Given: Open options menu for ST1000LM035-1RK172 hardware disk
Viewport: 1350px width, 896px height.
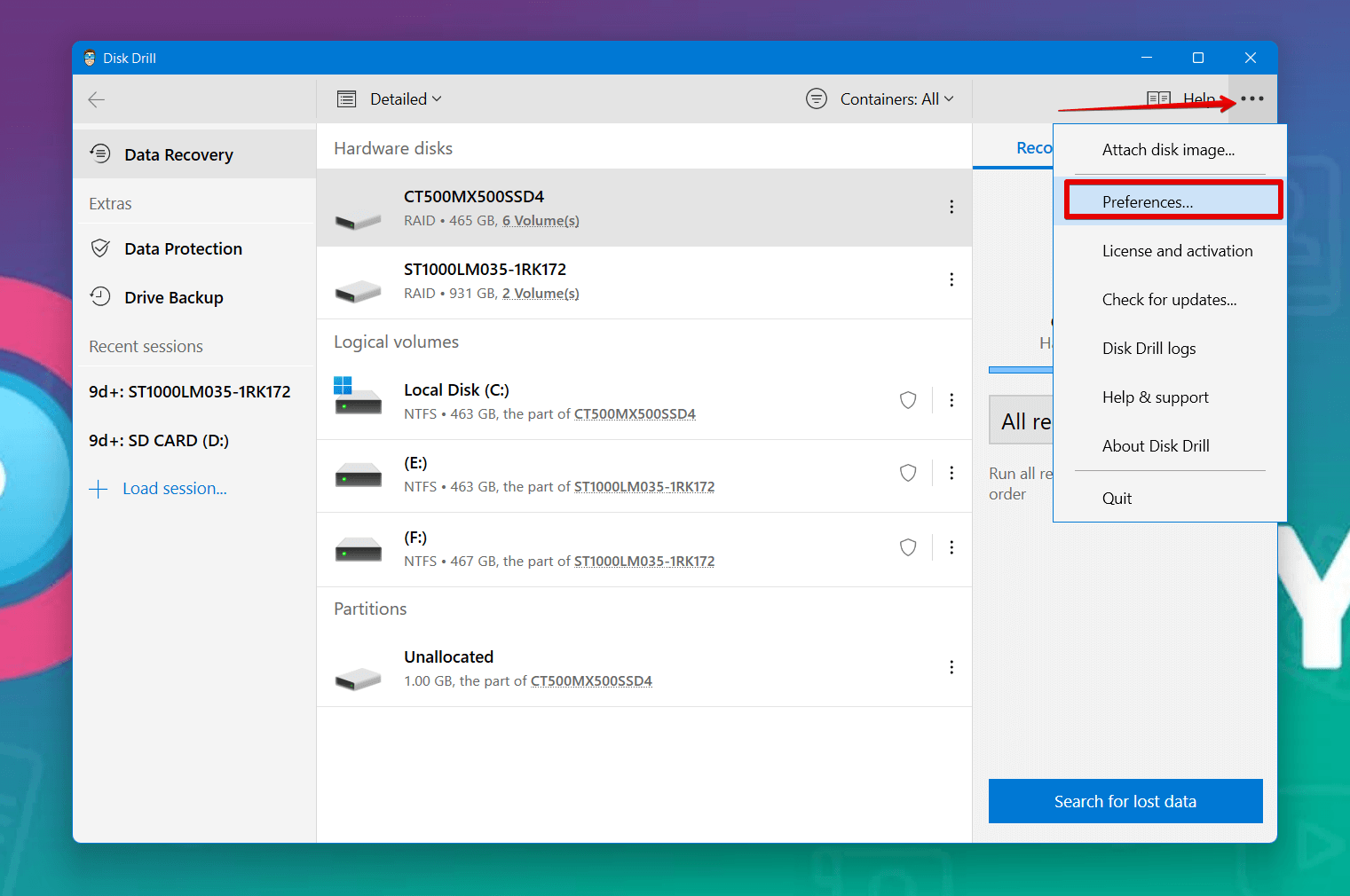Looking at the screenshot, I should [x=951, y=279].
